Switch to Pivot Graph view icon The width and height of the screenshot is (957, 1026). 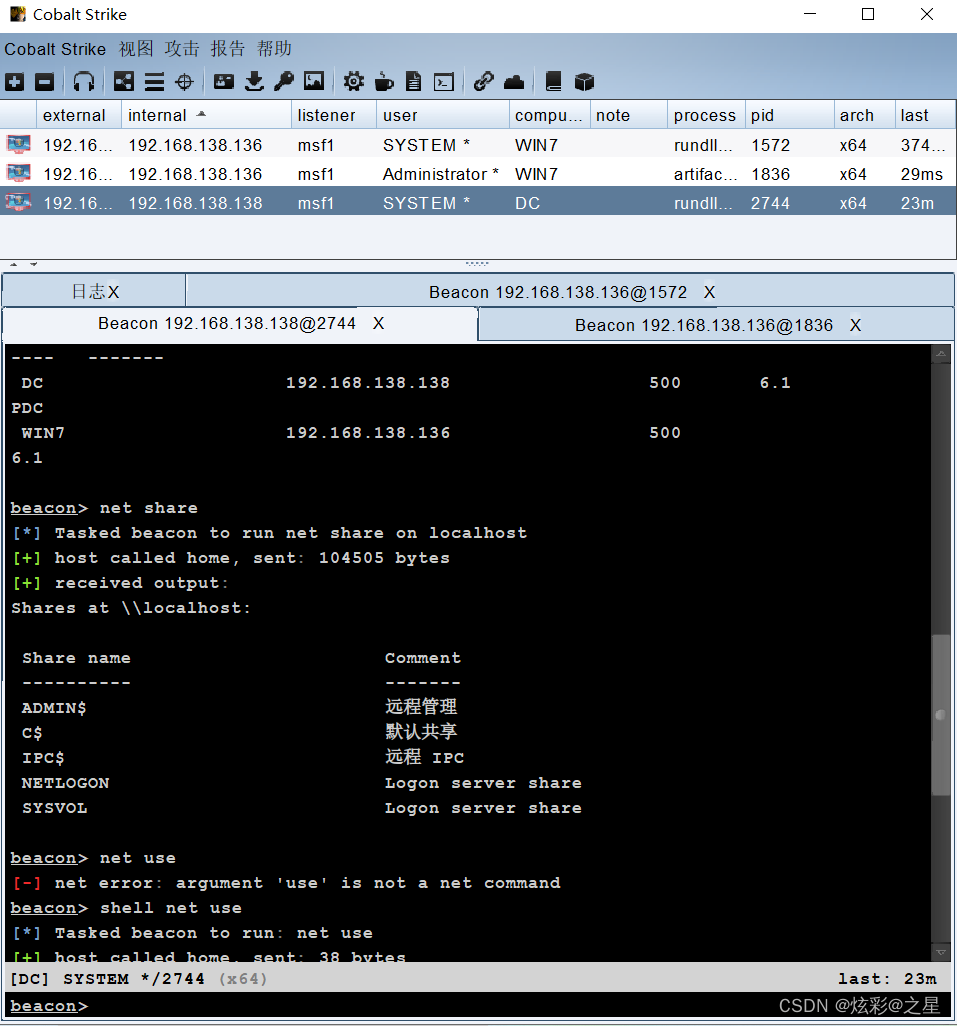pos(124,82)
